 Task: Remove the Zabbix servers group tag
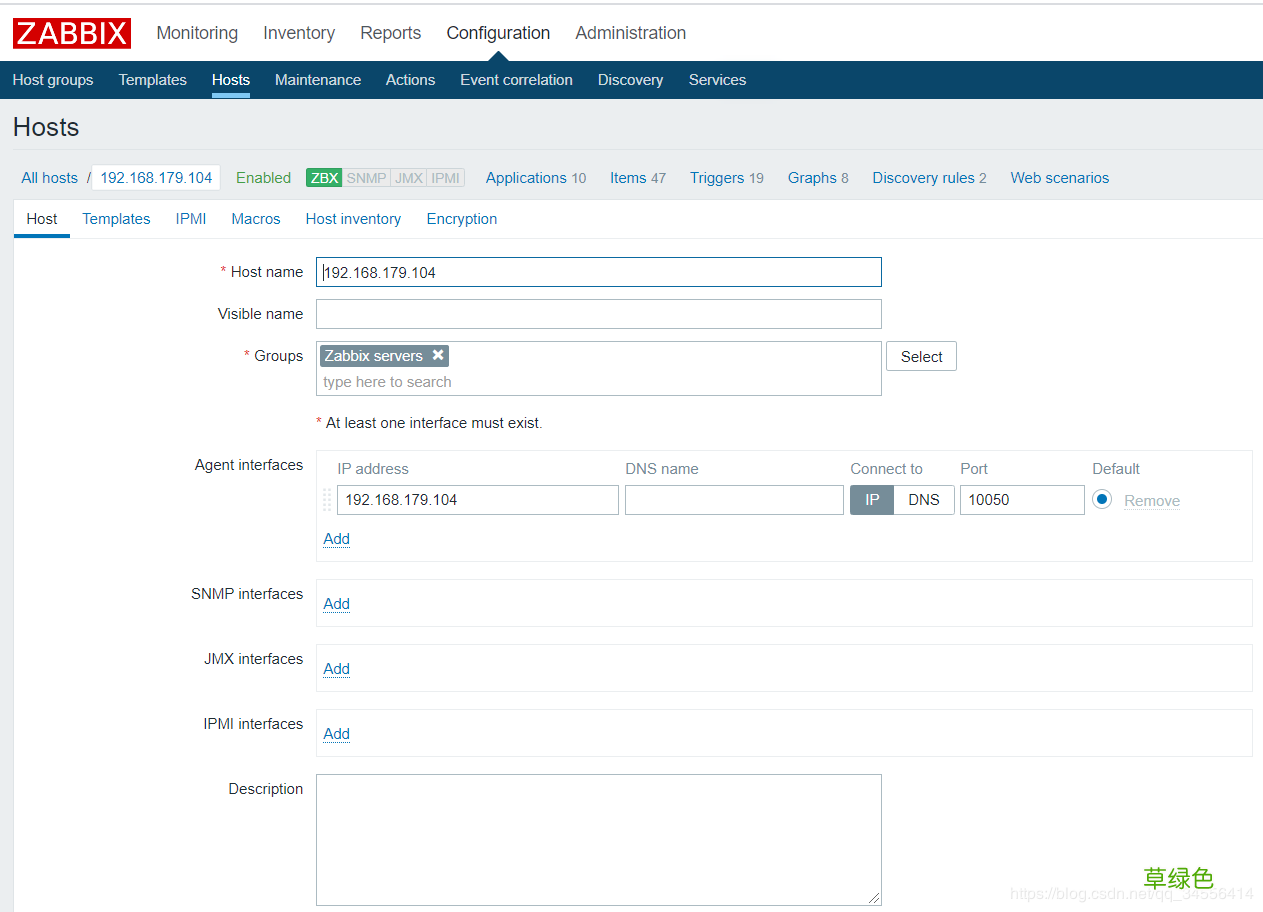click(438, 355)
